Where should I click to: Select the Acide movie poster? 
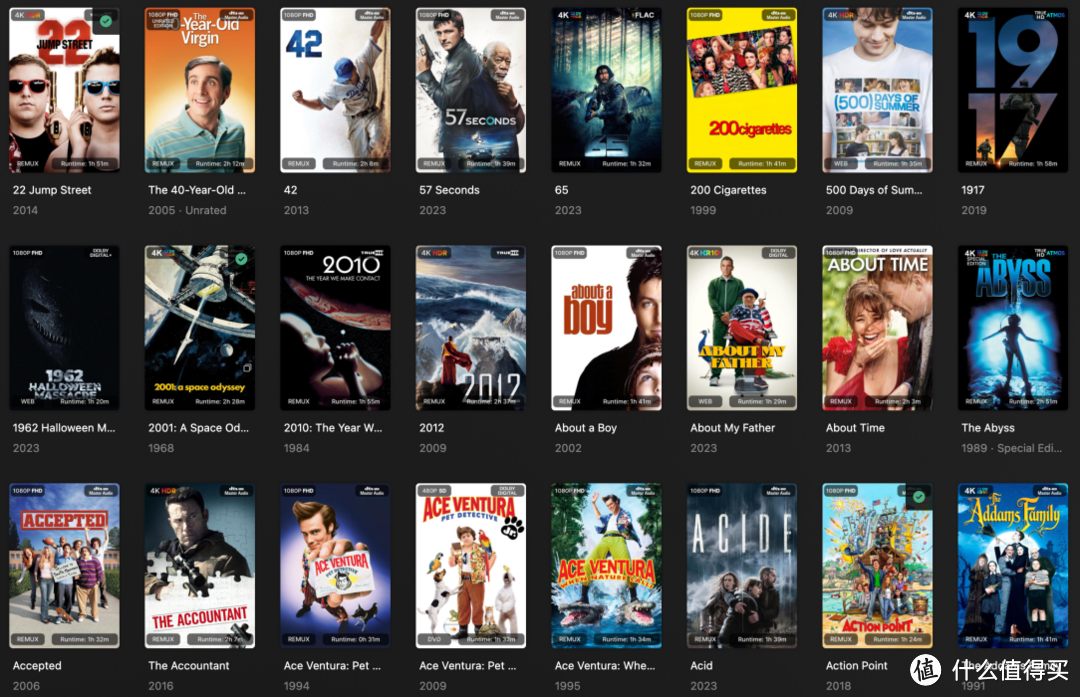click(742, 565)
